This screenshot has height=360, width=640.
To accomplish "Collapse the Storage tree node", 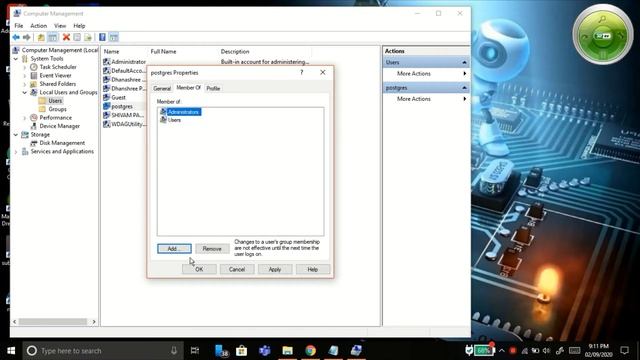I will tap(16, 135).
